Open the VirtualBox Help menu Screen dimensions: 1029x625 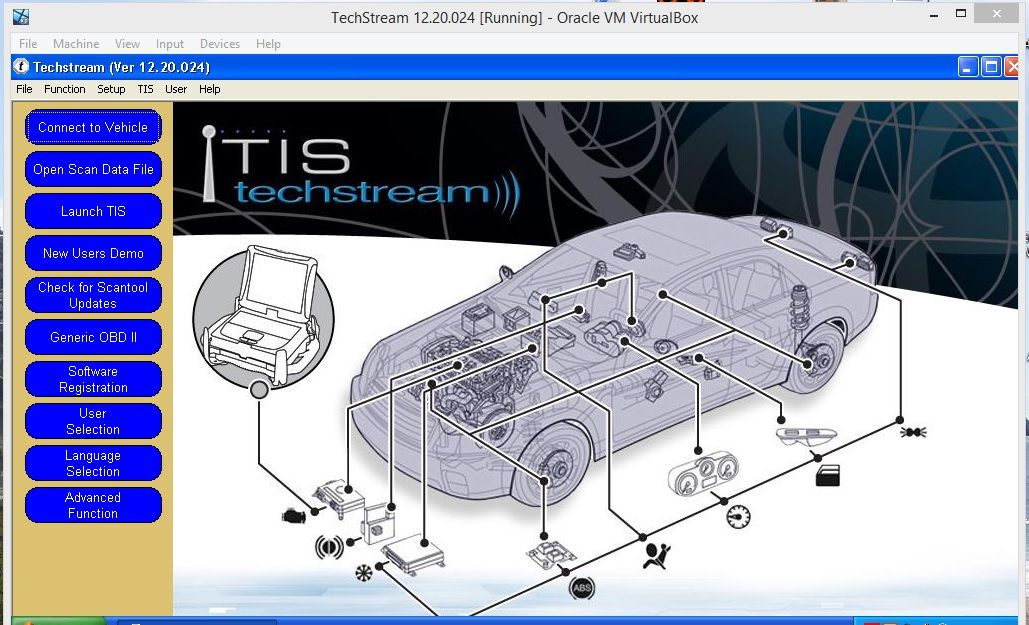coord(268,43)
